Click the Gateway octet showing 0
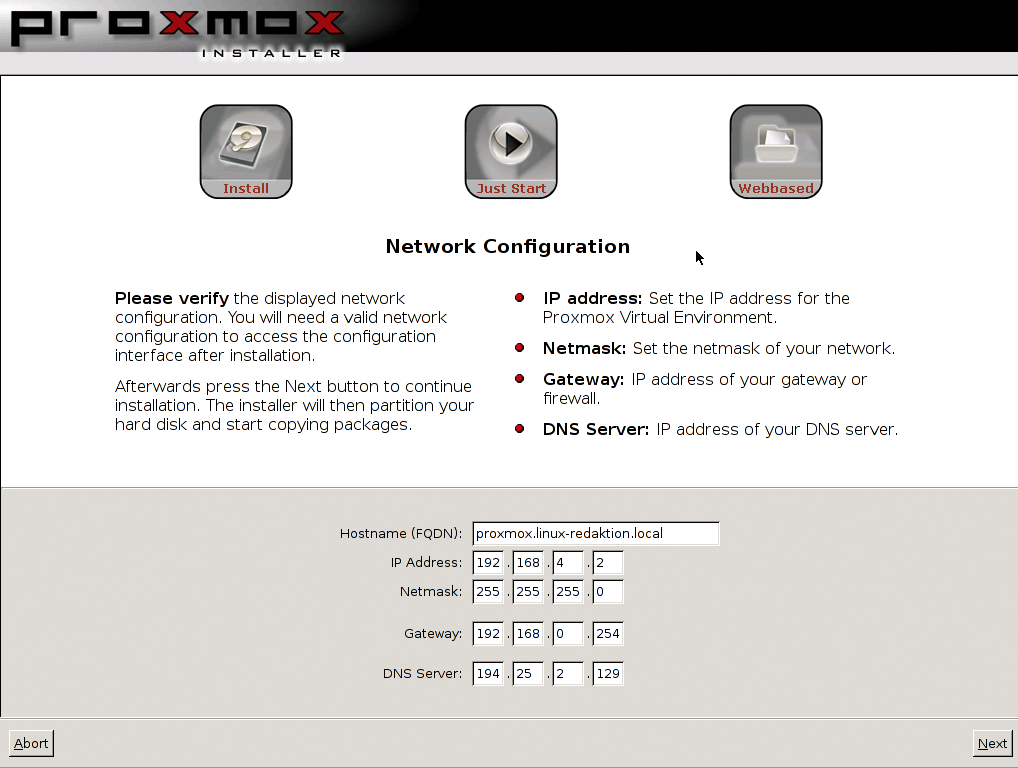 567,633
